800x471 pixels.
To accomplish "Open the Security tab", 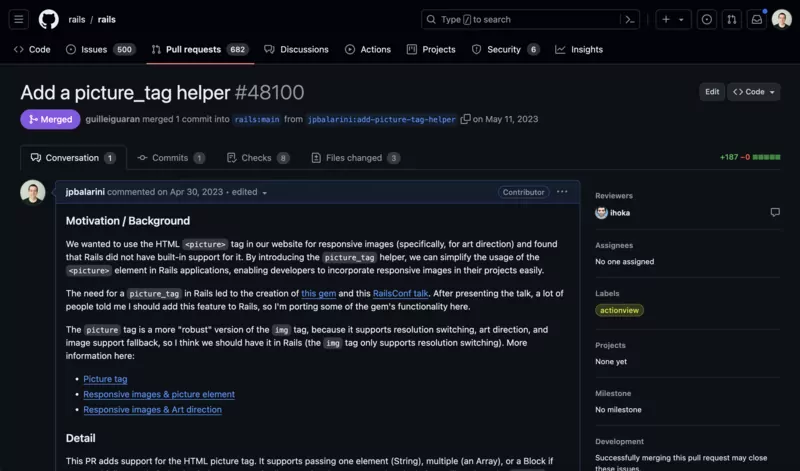I will click(x=505, y=49).
